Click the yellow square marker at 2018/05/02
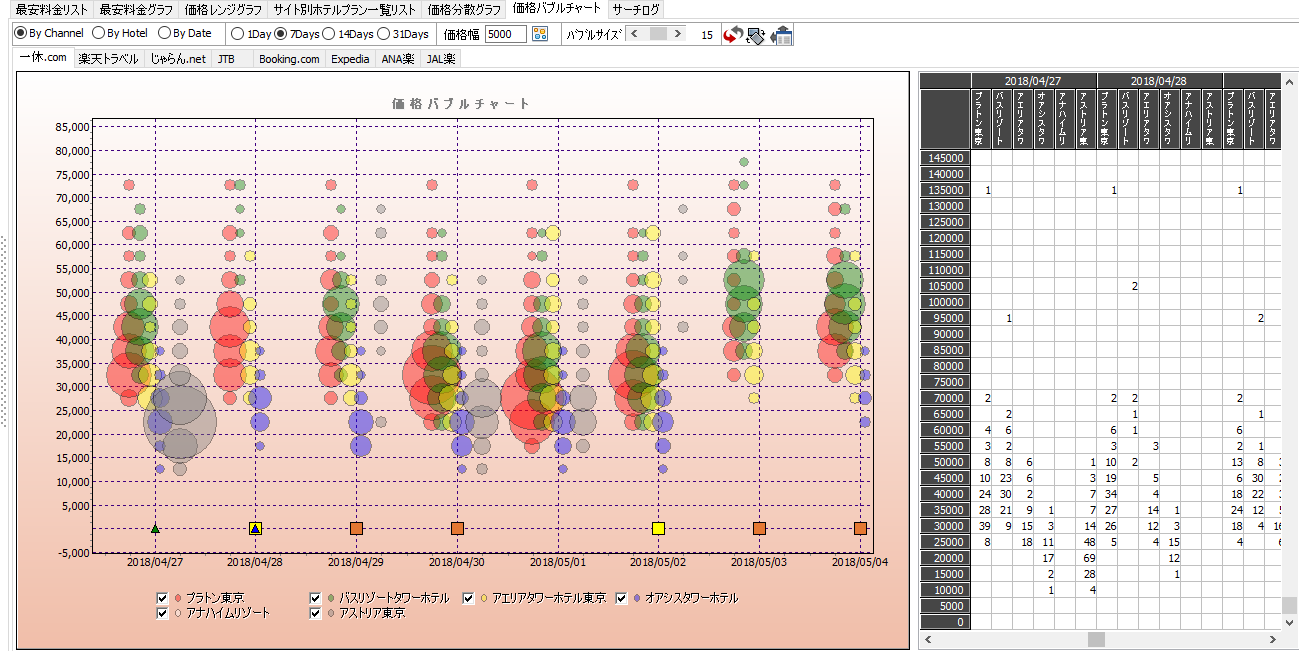Screen dimensions: 1299x651 658,528
